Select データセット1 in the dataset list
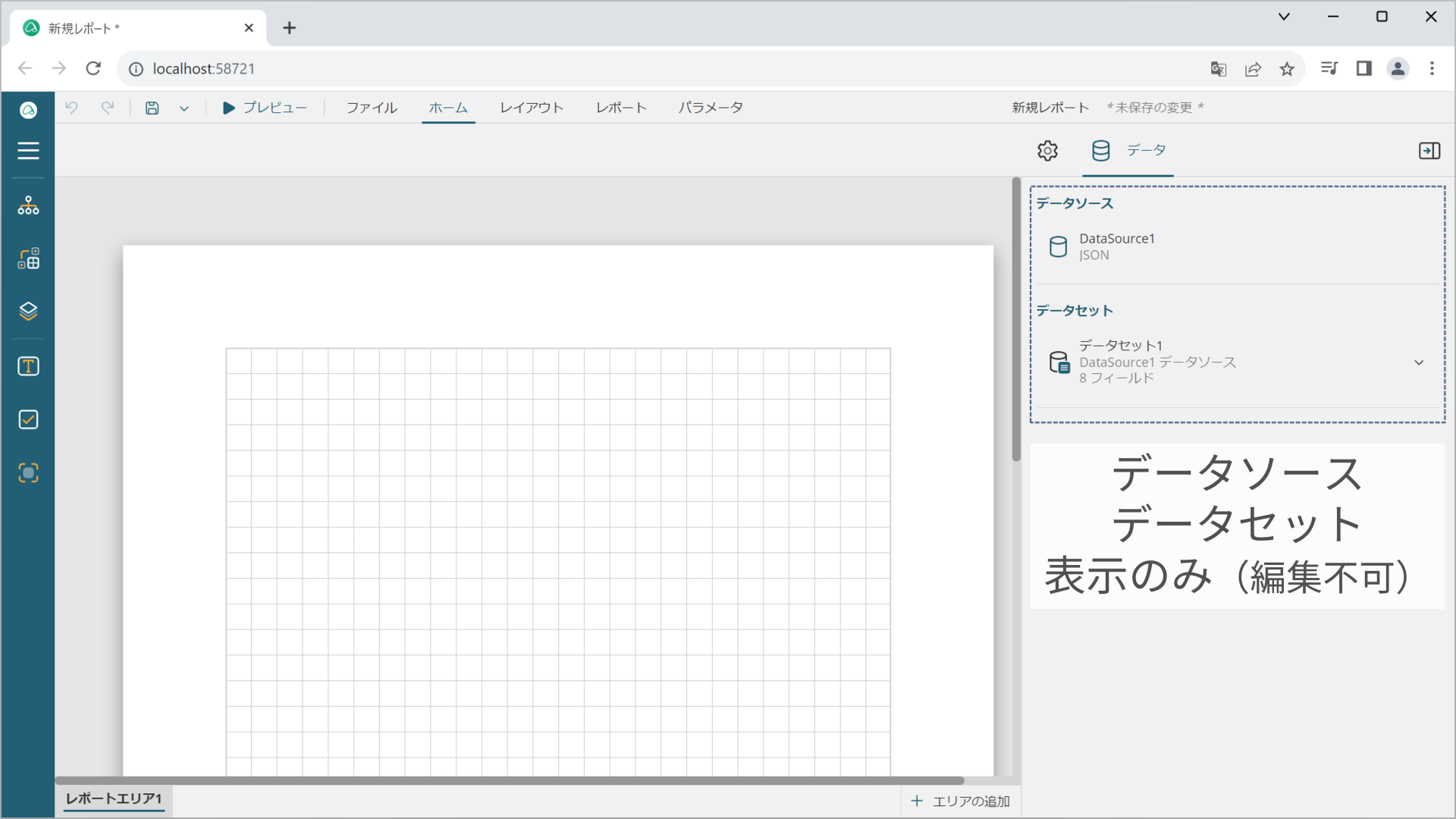This screenshot has height=819, width=1456. [x=1237, y=362]
